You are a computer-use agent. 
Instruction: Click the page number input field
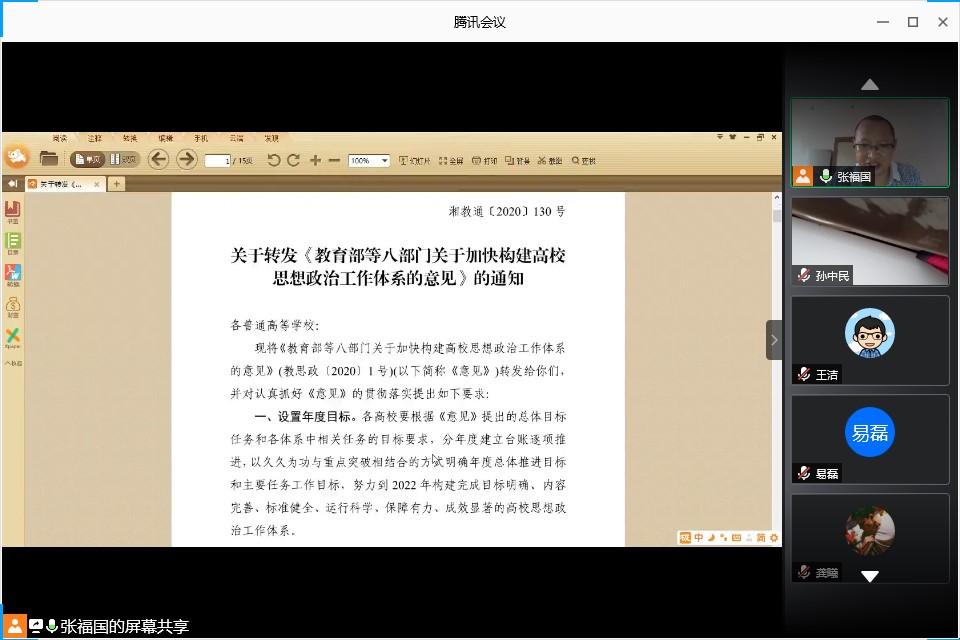click(x=216, y=160)
